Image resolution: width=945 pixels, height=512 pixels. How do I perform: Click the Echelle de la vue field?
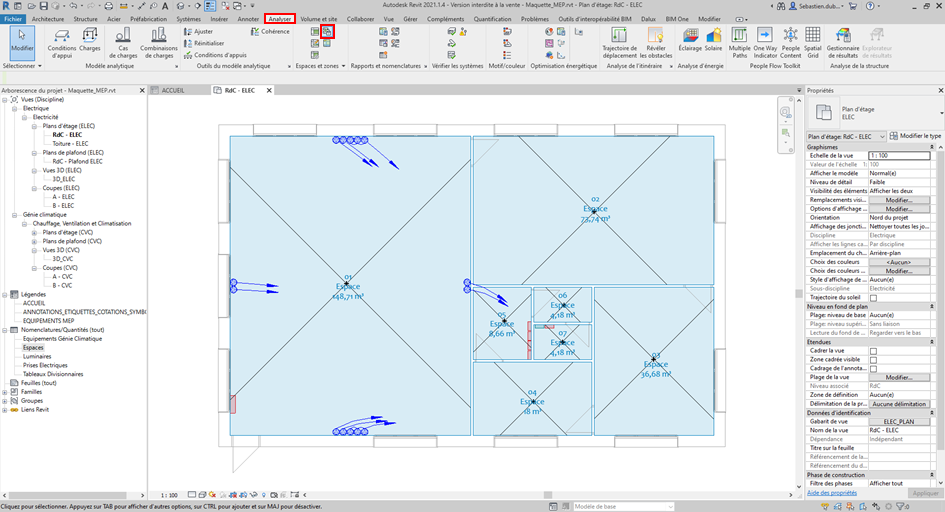pyautogui.click(x=898, y=156)
